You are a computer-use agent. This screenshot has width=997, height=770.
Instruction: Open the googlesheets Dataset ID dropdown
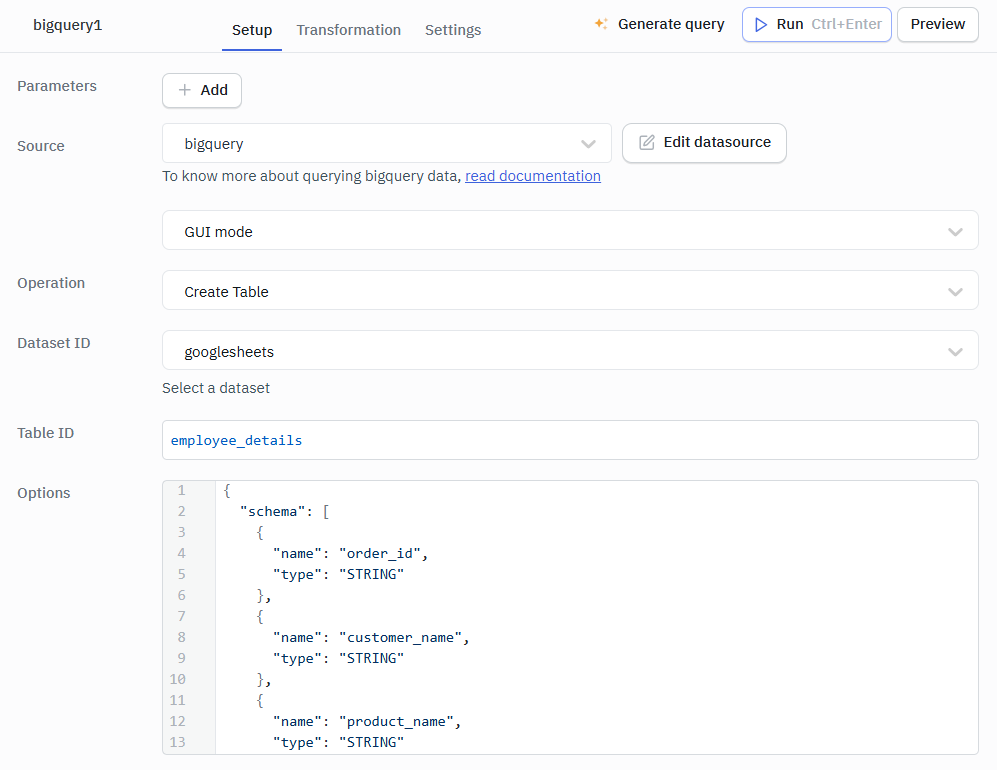[570, 350]
